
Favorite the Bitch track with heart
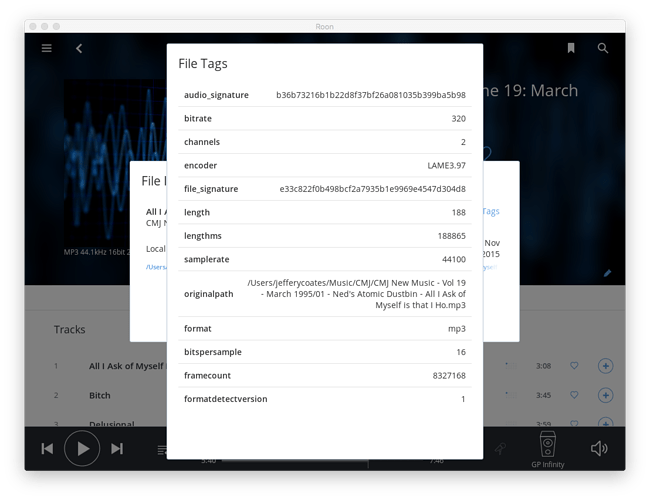click(x=574, y=395)
